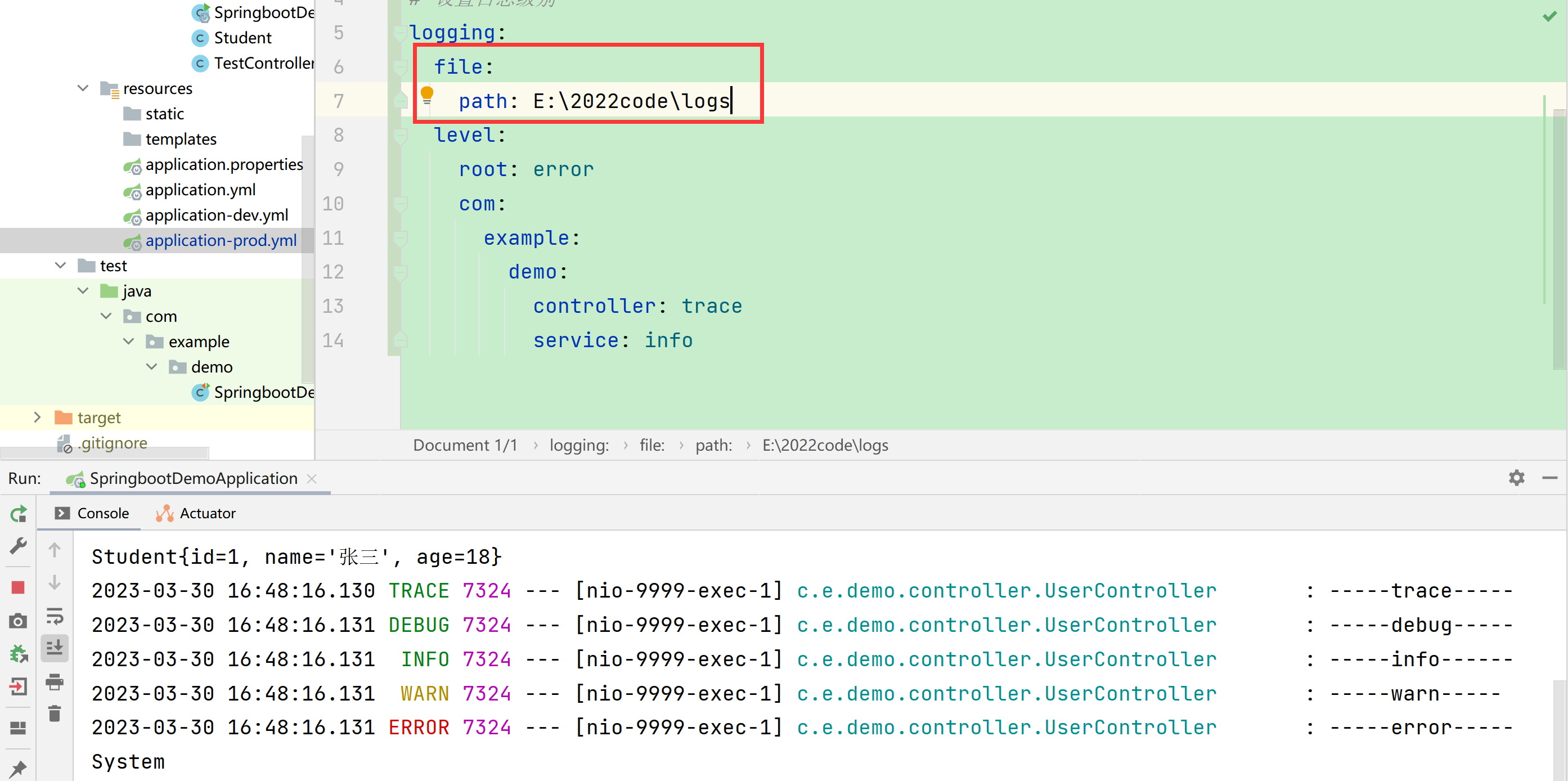The height and width of the screenshot is (781, 1568).
Task: Click the layout icon in the run sidebar
Action: click(x=18, y=728)
